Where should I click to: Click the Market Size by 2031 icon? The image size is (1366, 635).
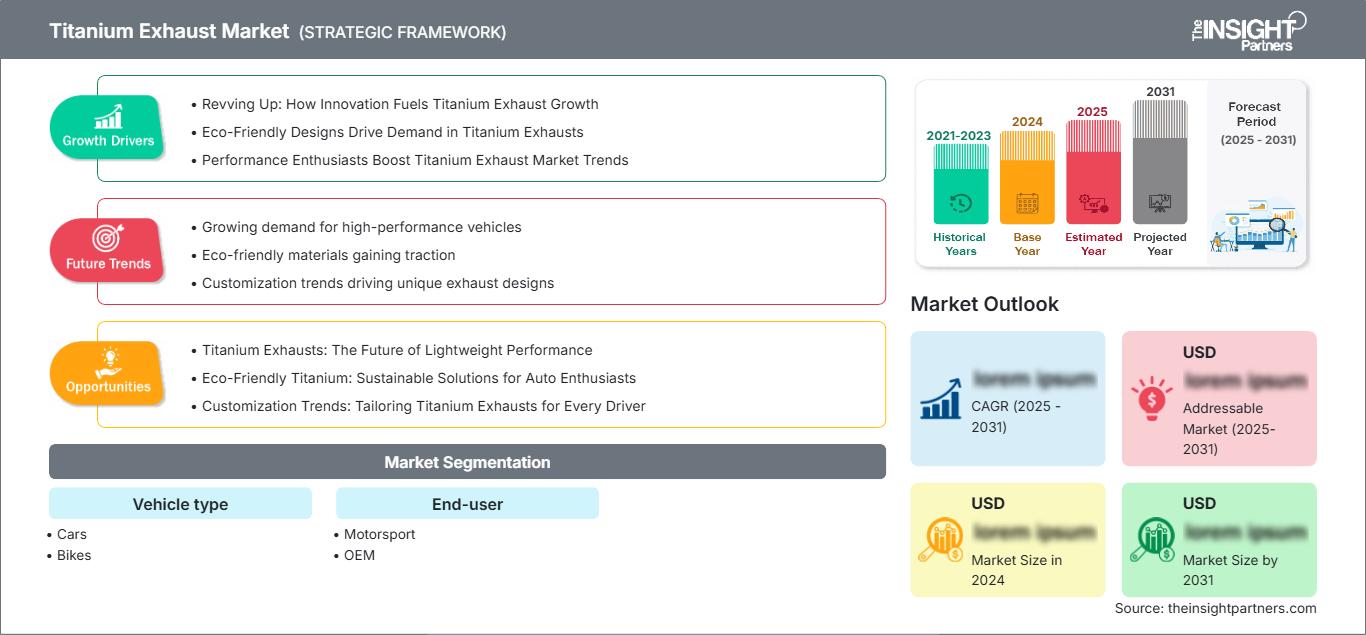click(1151, 541)
